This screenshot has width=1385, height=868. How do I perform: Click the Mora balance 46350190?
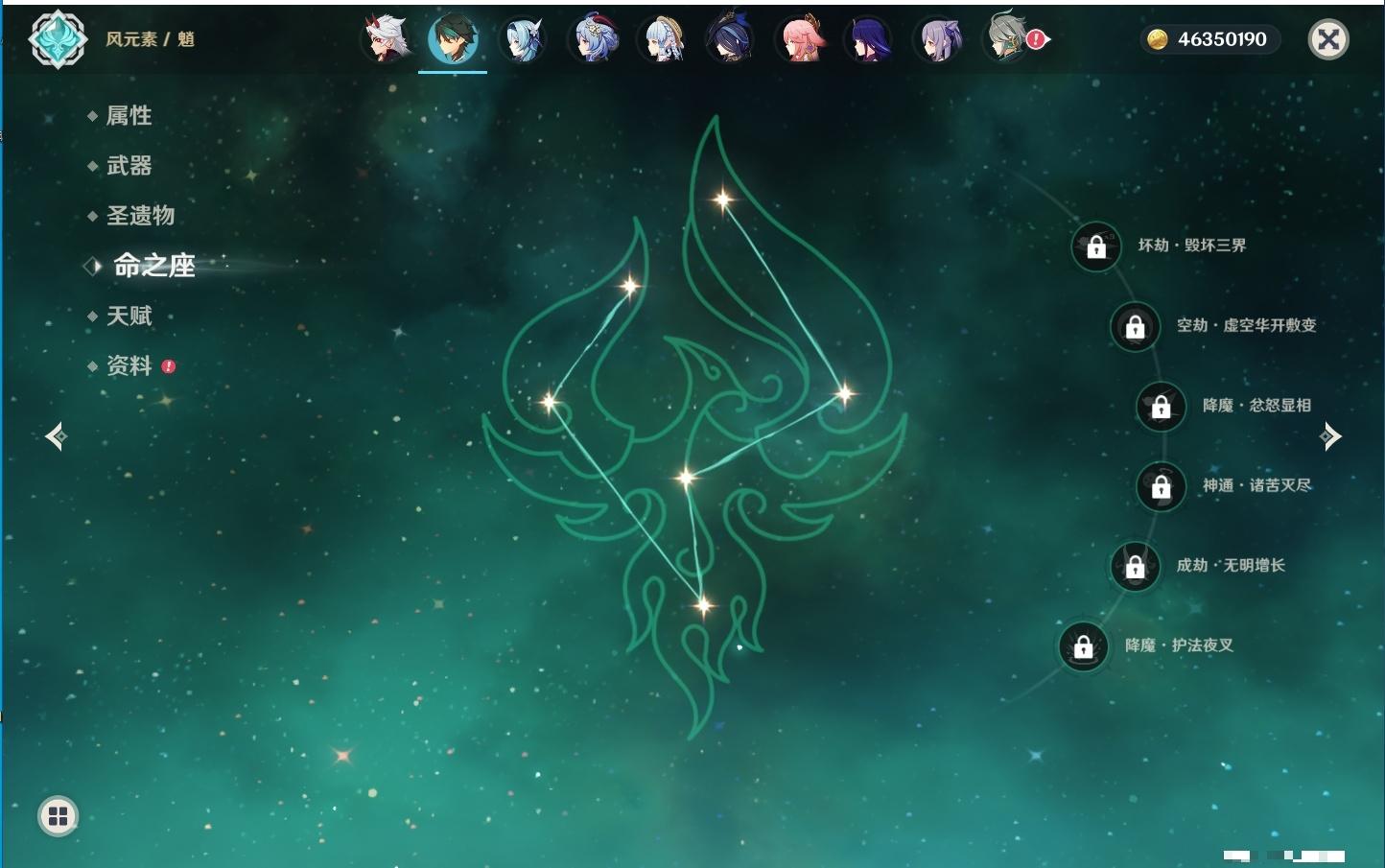[x=1222, y=39]
